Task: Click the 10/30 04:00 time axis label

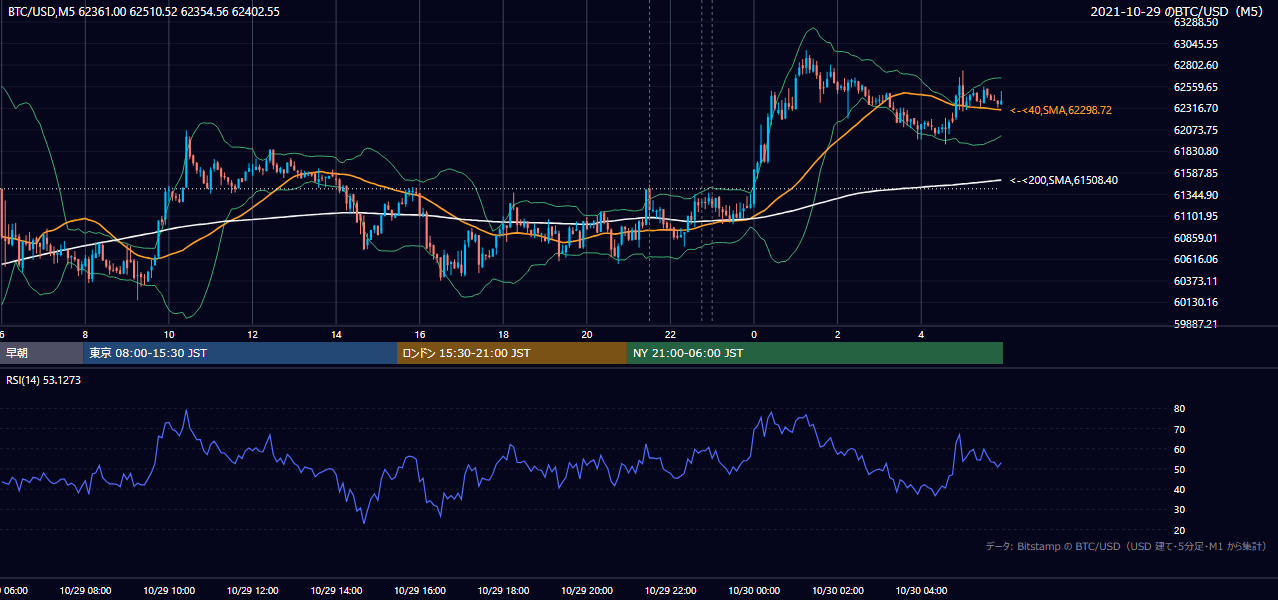Action: tap(921, 590)
